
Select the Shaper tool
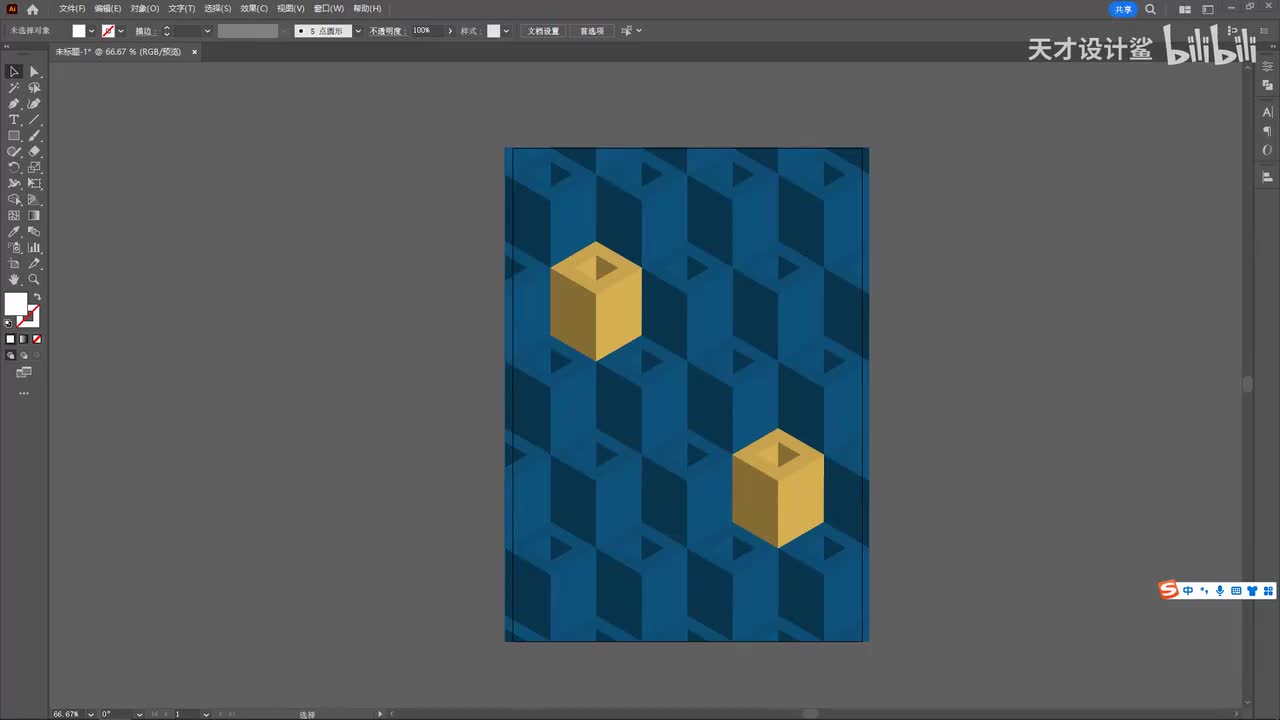pos(14,151)
